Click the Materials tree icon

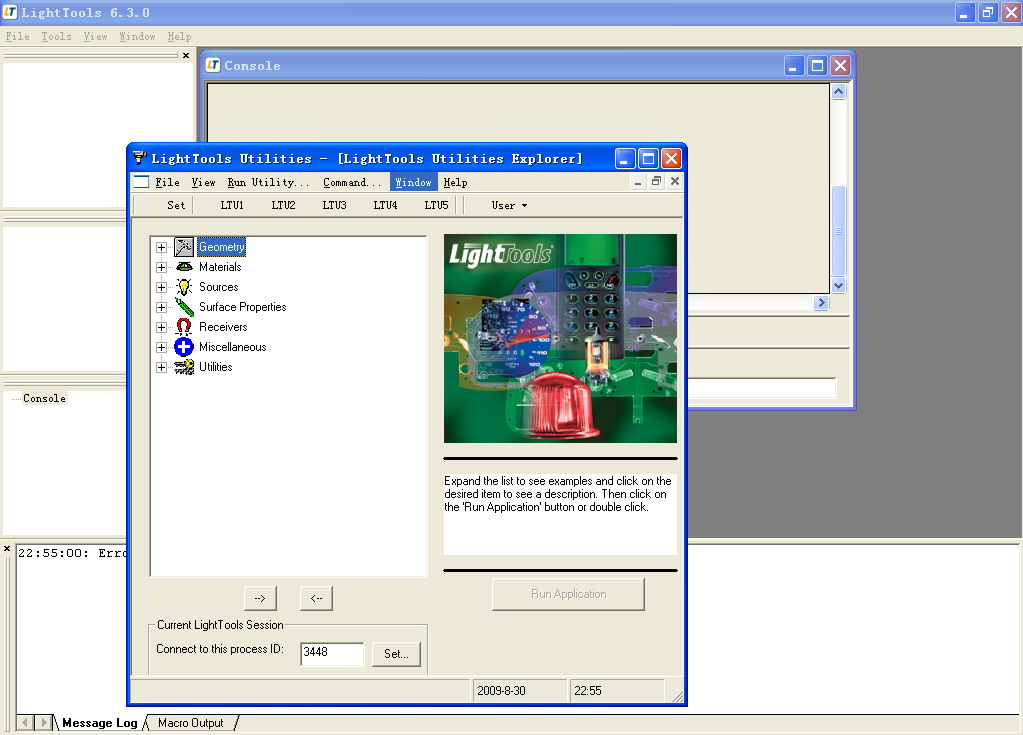184,267
